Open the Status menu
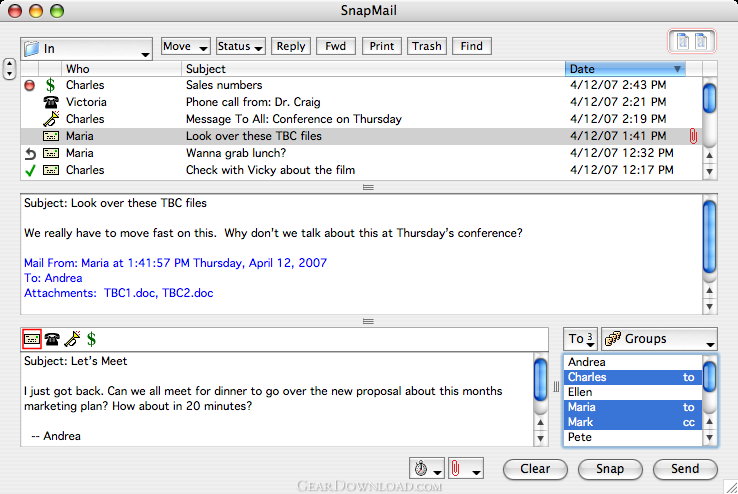The width and height of the screenshot is (738, 494). pos(241,46)
